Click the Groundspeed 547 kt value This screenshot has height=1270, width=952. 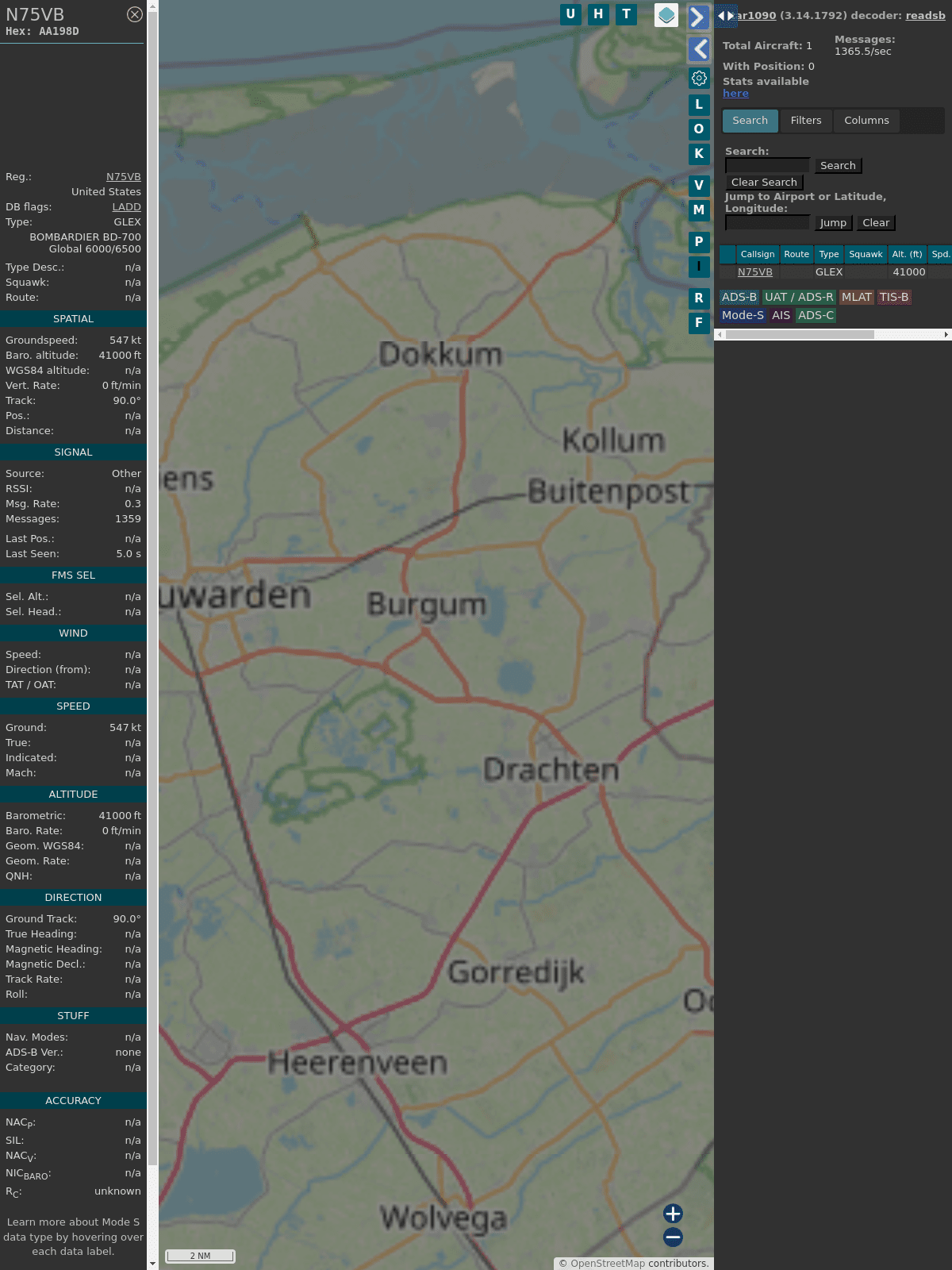point(125,341)
